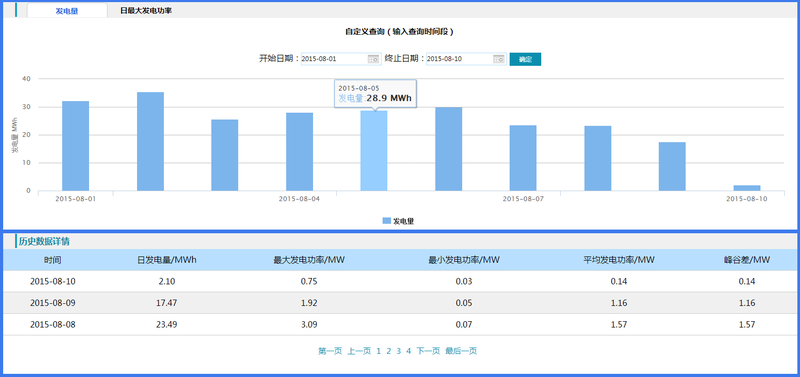Open calendar picker for 终止日期
The height and width of the screenshot is (377, 800).
pos(498,59)
